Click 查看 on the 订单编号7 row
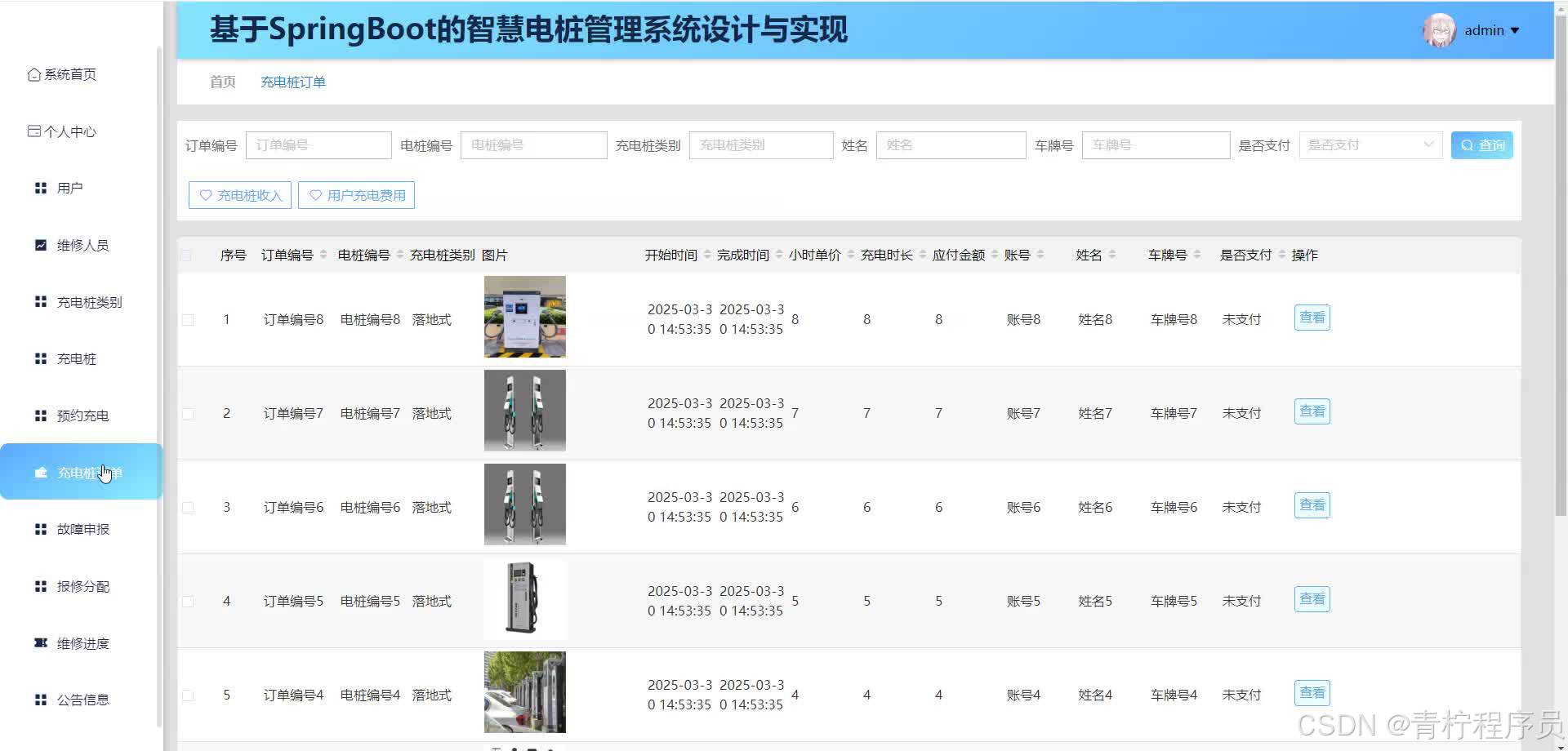The width and height of the screenshot is (1568, 751). click(1312, 411)
